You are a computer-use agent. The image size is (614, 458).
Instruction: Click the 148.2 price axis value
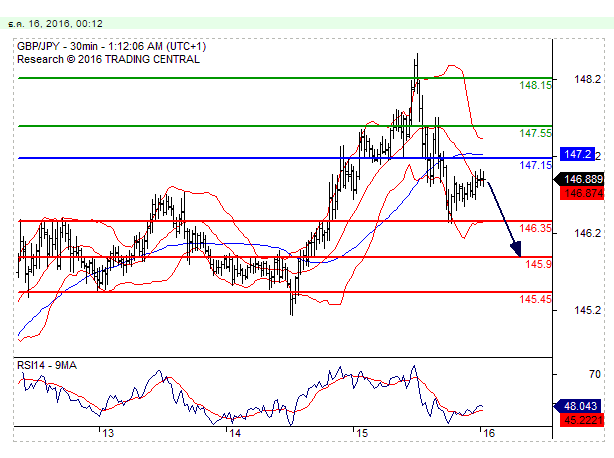point(587,79)
